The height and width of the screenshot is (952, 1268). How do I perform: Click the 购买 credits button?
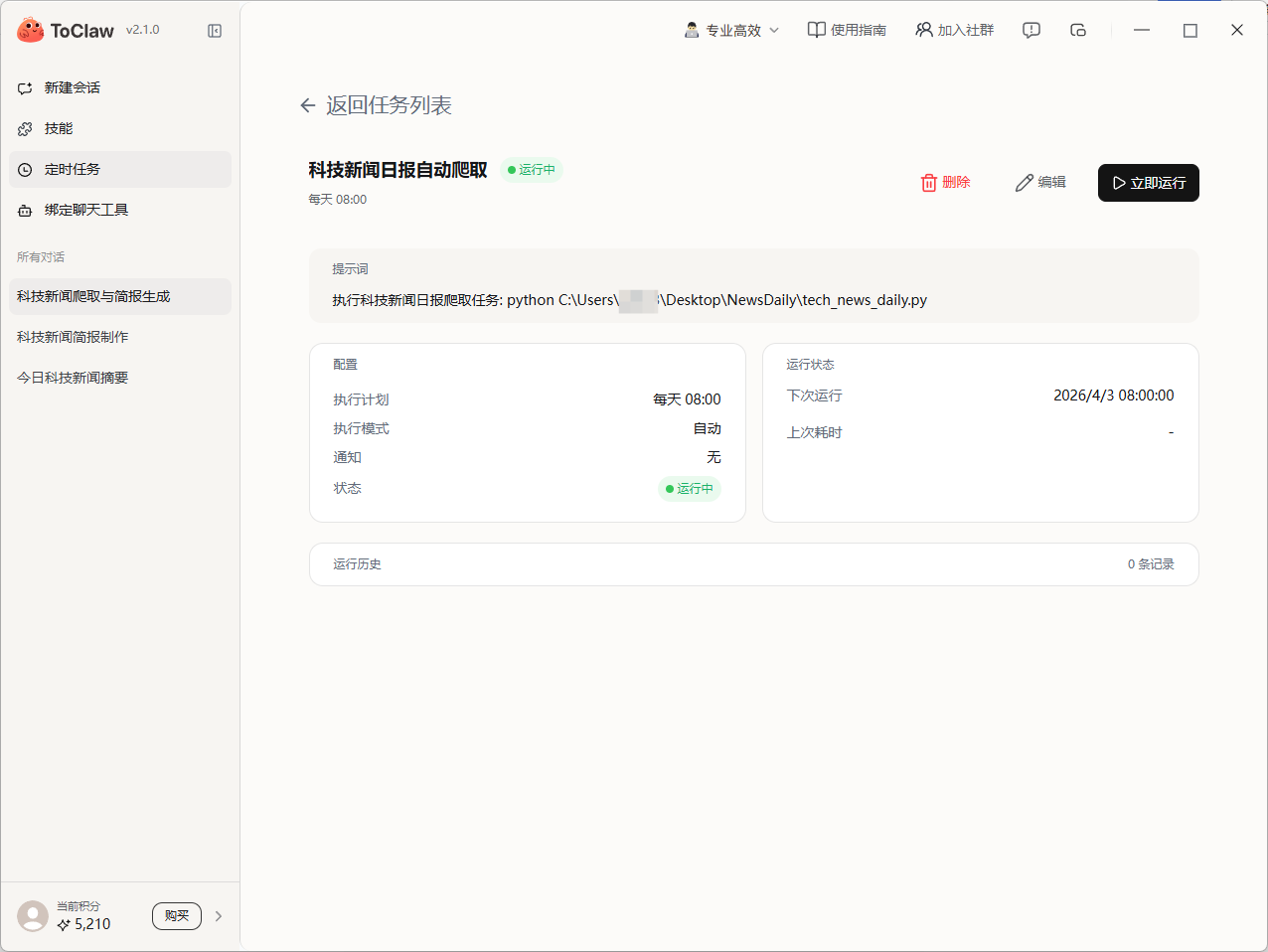click(x=177, y=916)
